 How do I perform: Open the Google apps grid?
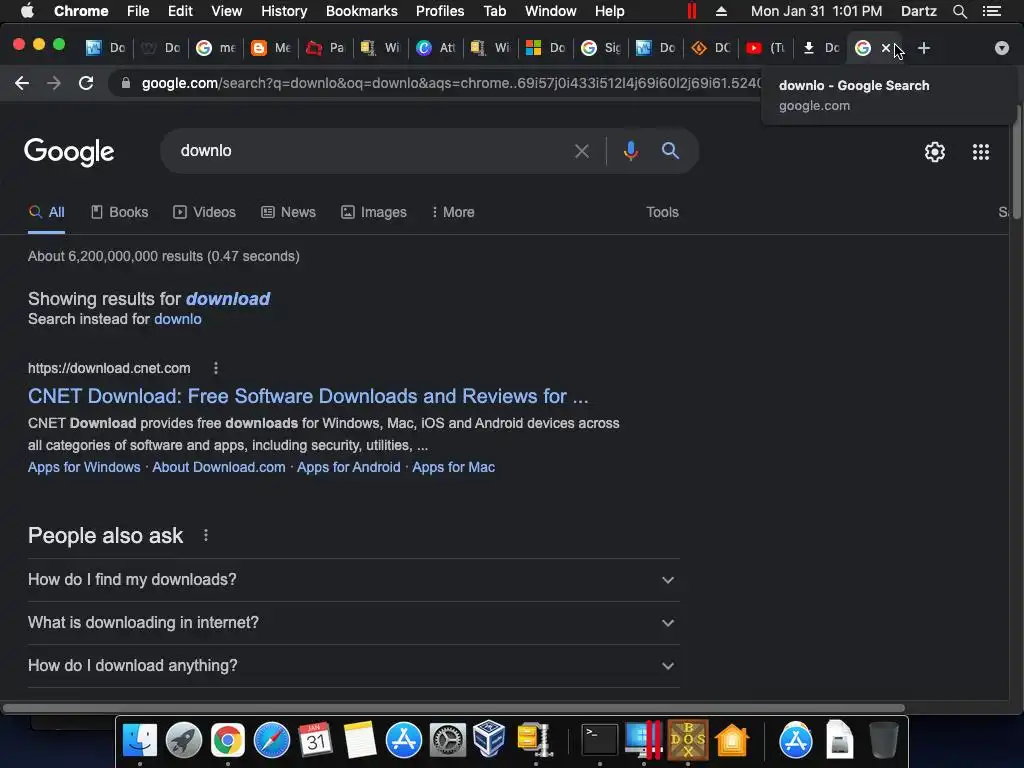[x=980, y=152]
